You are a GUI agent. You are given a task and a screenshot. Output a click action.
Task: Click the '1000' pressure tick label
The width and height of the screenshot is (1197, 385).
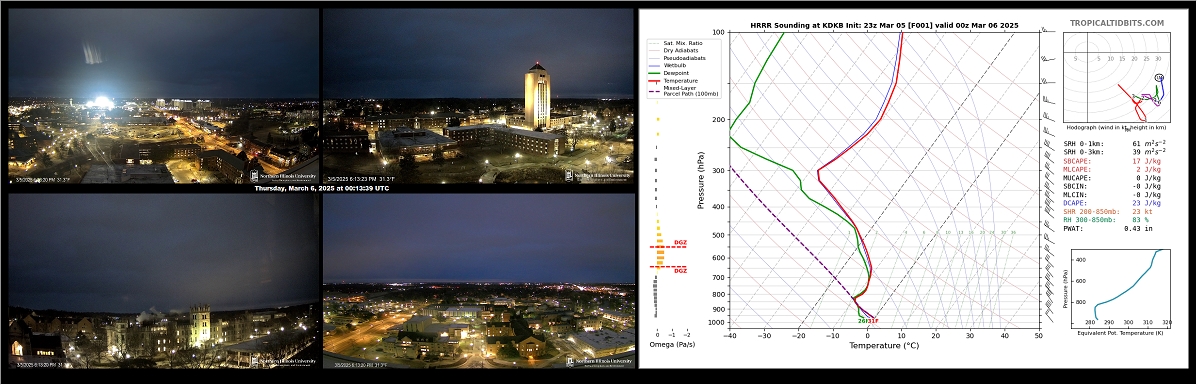point(717,323)
